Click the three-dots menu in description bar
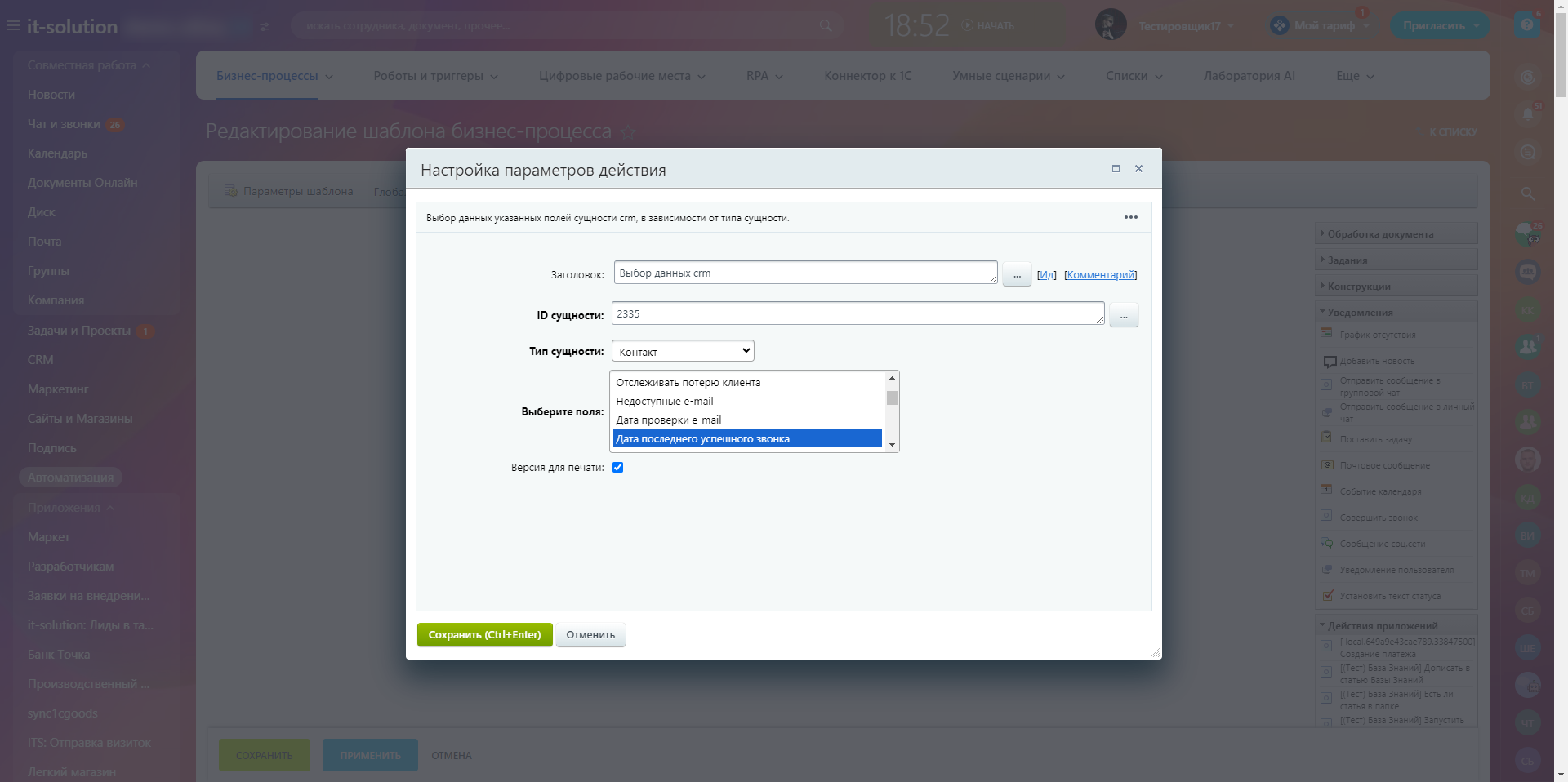This screenshot has height=782, width=1568. pyautogui.click(x=1130, y=217)
